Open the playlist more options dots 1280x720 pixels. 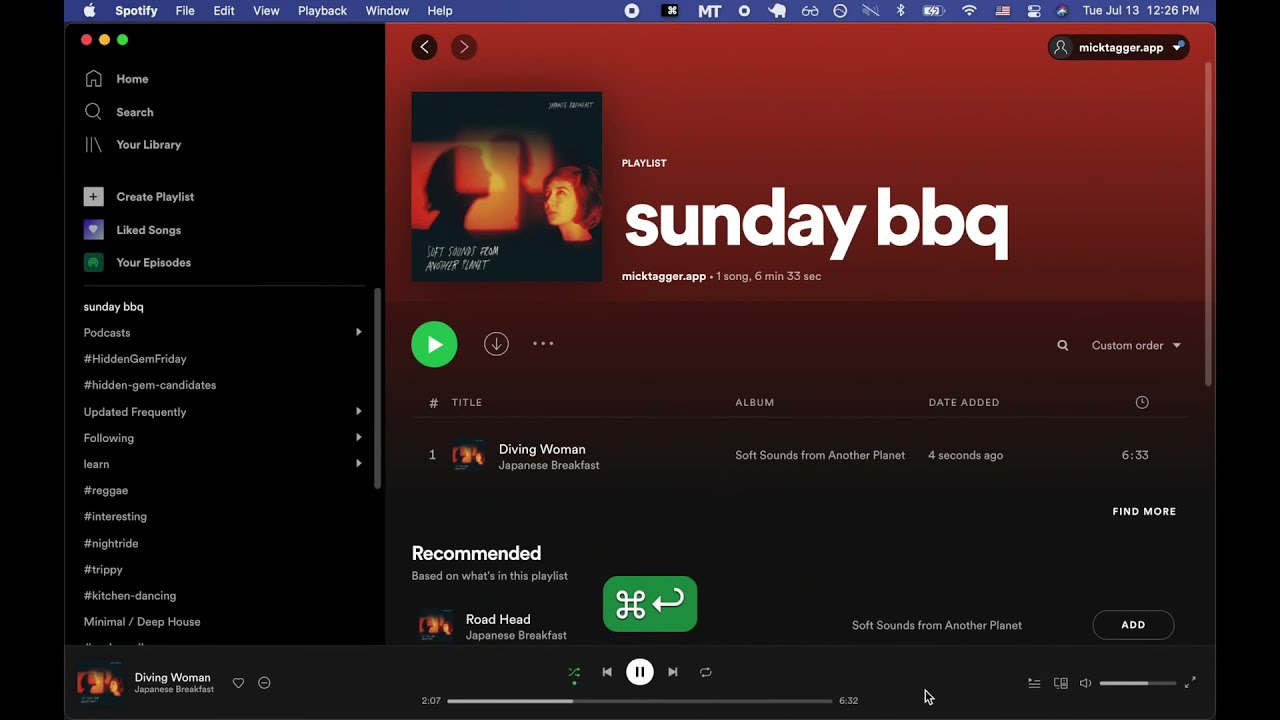coord(543,343)
